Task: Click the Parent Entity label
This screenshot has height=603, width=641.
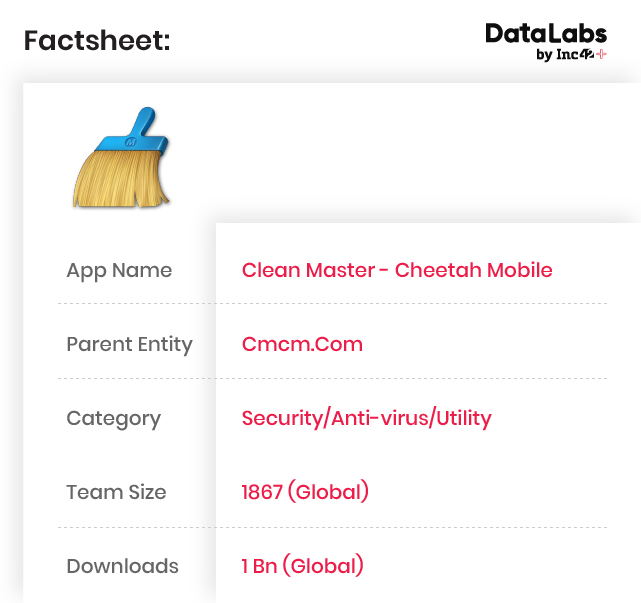Action: click(129, 344)
